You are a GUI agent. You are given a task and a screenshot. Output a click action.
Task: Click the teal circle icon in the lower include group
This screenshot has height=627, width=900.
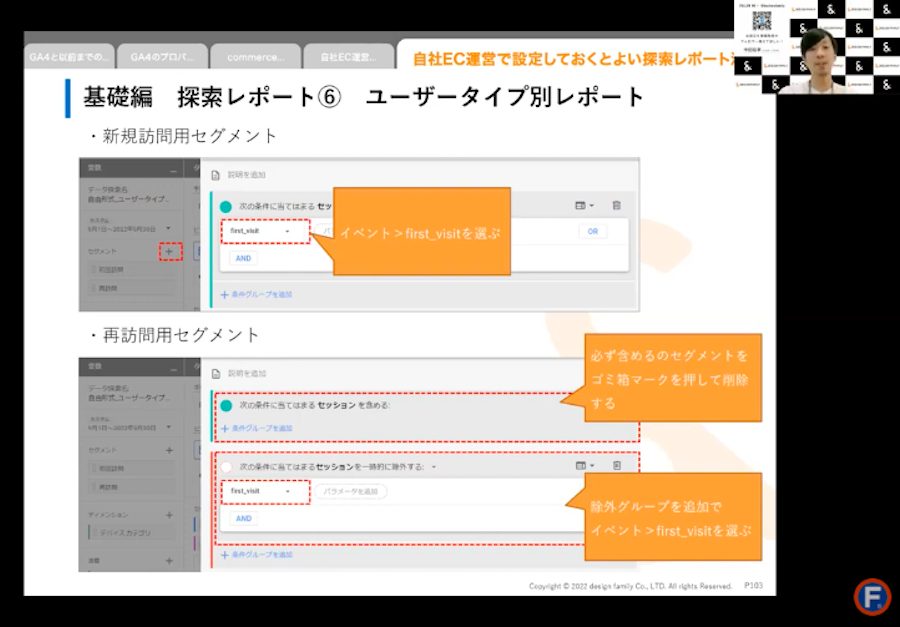click(x=226, y=405)
